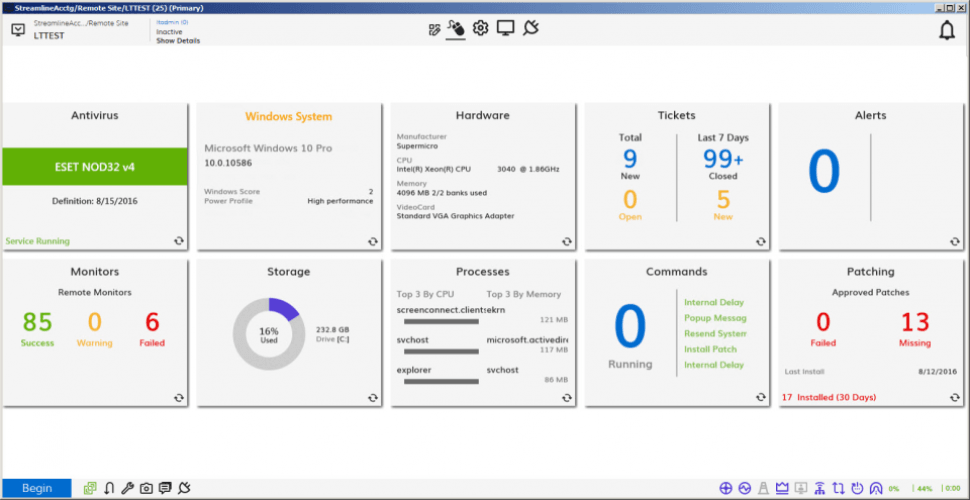
Task: Open the settings gear in top toolbar
Action: (x=480, y=28)
